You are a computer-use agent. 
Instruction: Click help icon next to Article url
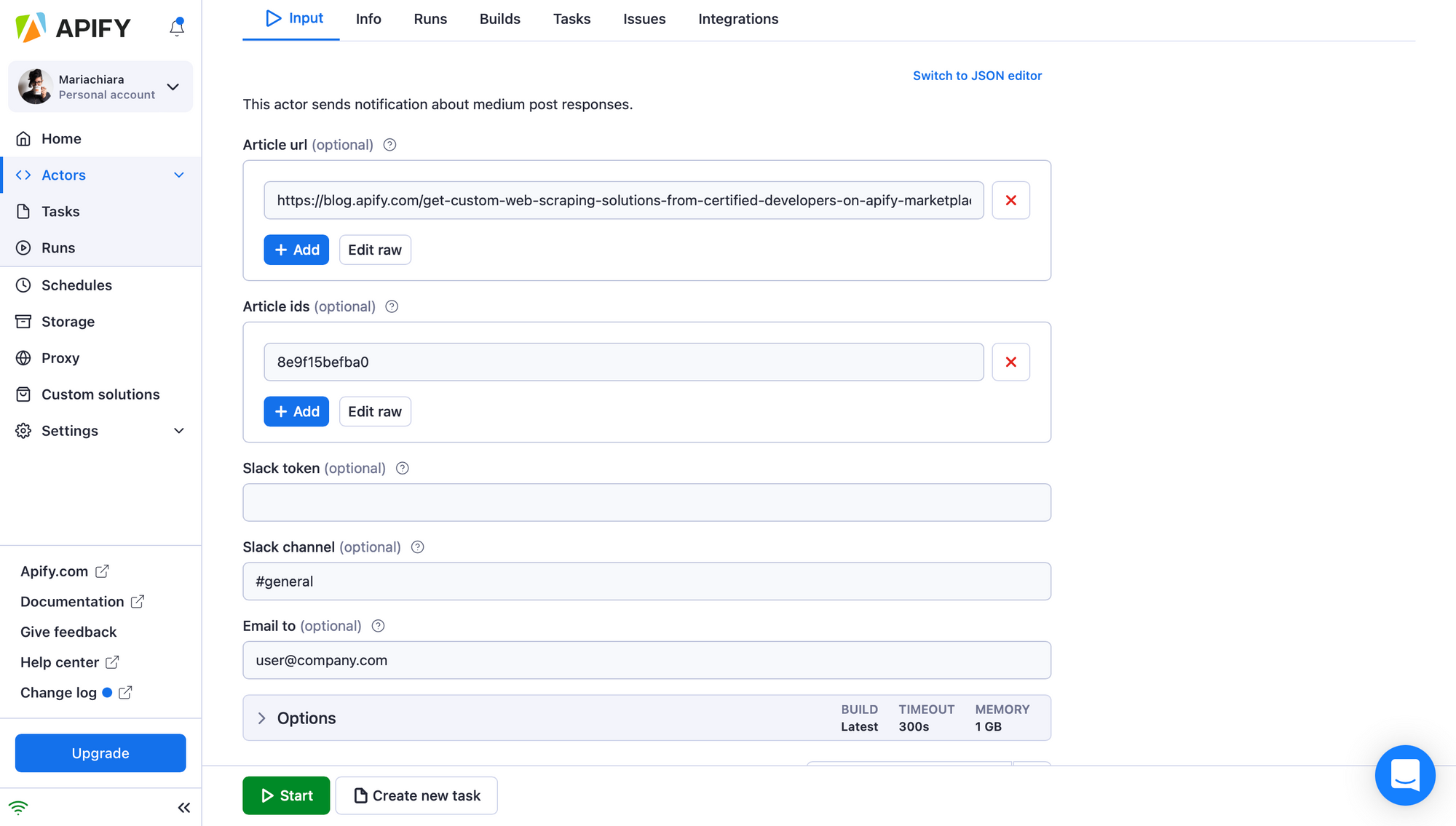click(389, 145)
